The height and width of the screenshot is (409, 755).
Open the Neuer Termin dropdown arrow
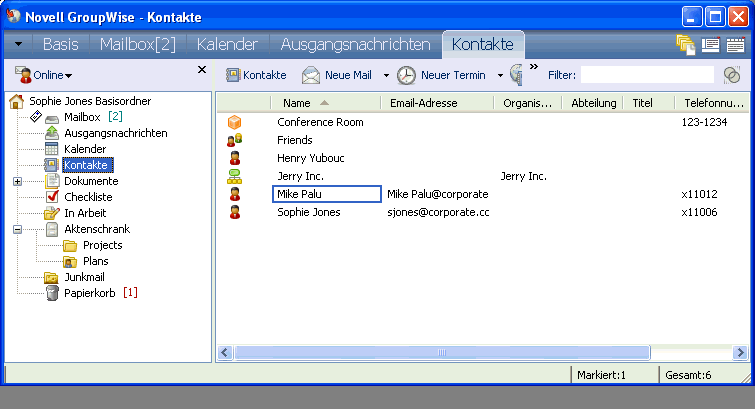pos(500,75)
